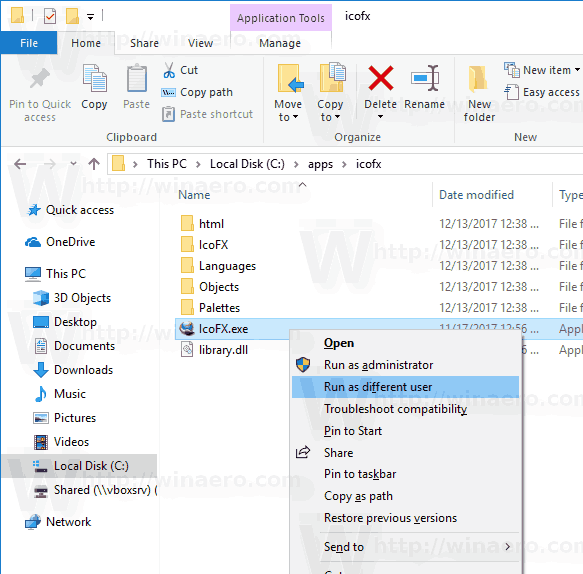Open the File ribbon tab
This screenshot has height=574, width=583.
[x=29, y=43]
